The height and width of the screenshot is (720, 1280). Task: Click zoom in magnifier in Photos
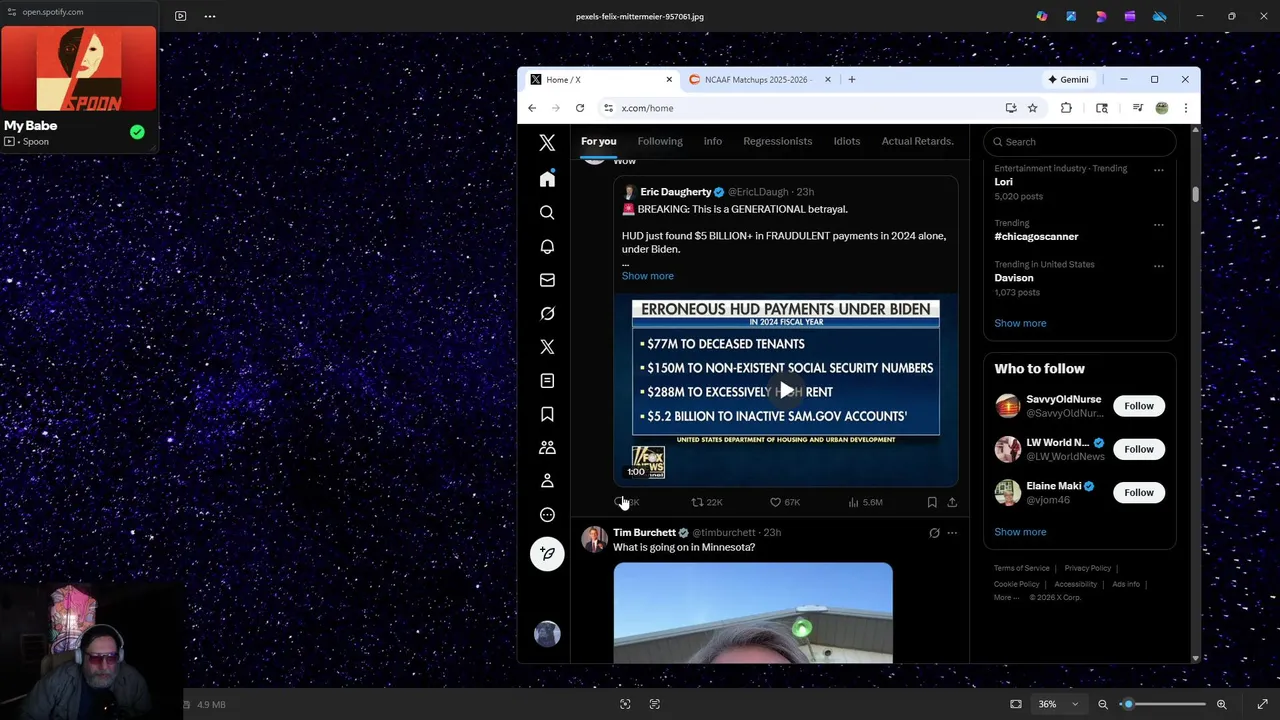(1221, 704)
